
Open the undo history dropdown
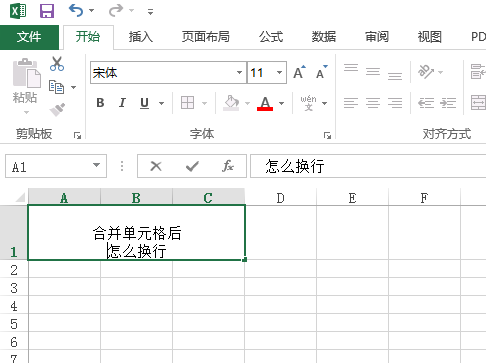pos(91,11)
